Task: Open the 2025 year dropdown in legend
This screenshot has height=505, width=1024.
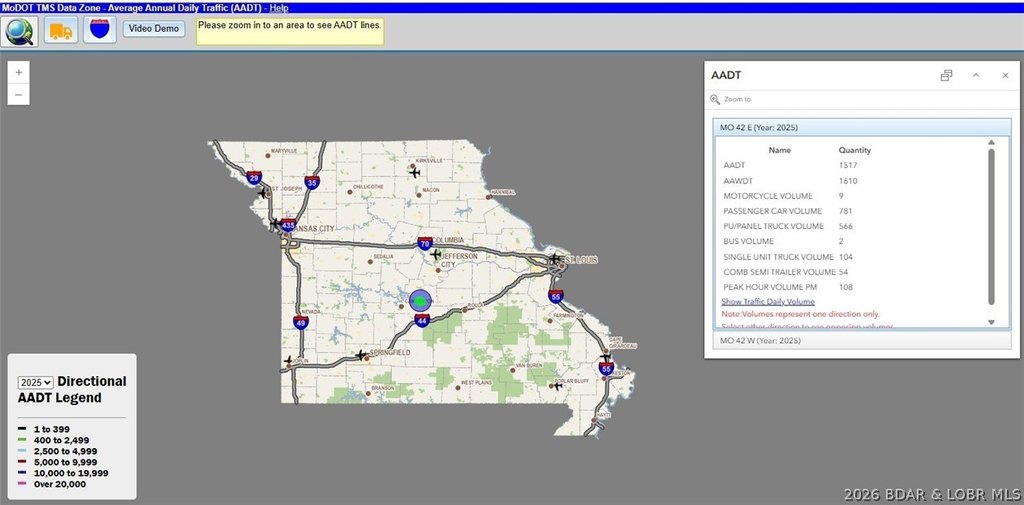Action: click(x=35, y=382)
